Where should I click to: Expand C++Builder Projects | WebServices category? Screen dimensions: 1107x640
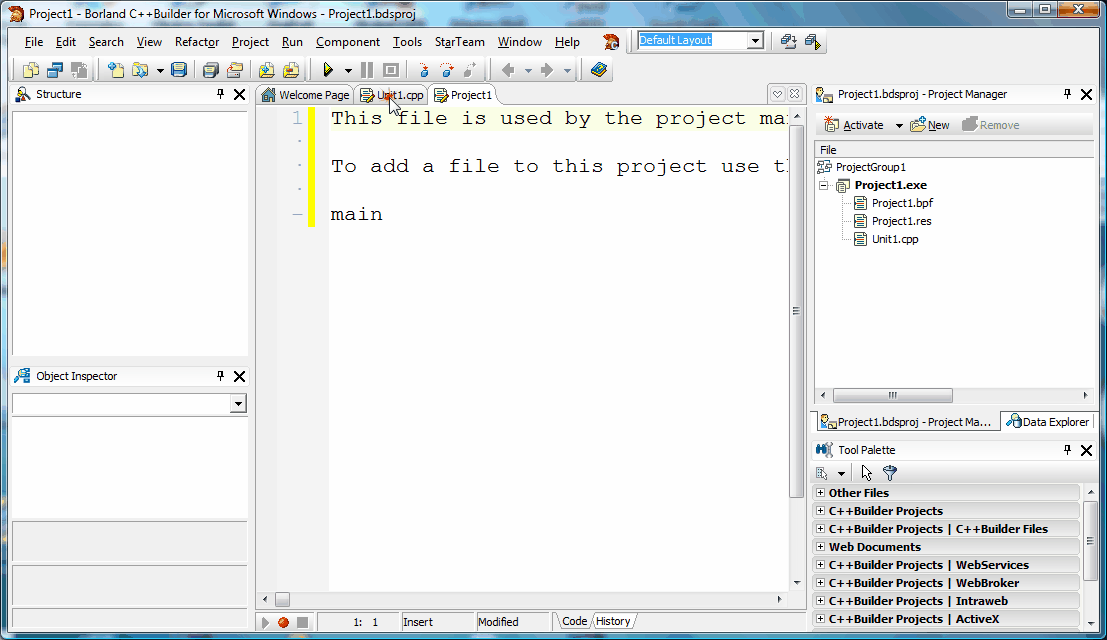coord(820,564)
